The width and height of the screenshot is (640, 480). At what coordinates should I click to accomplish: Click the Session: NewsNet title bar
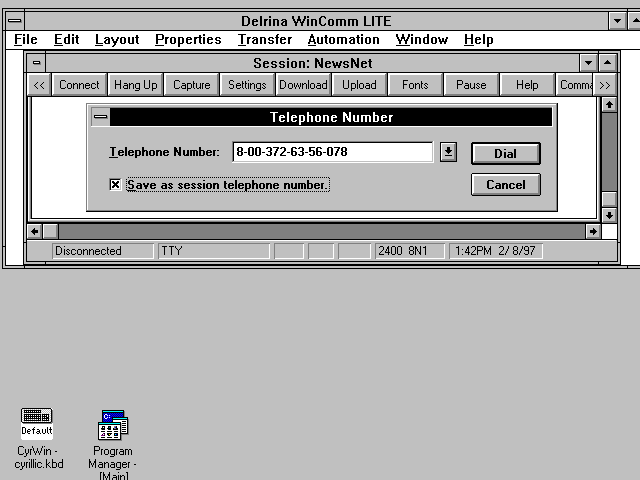pyautogui.click(x=312, y=63)
